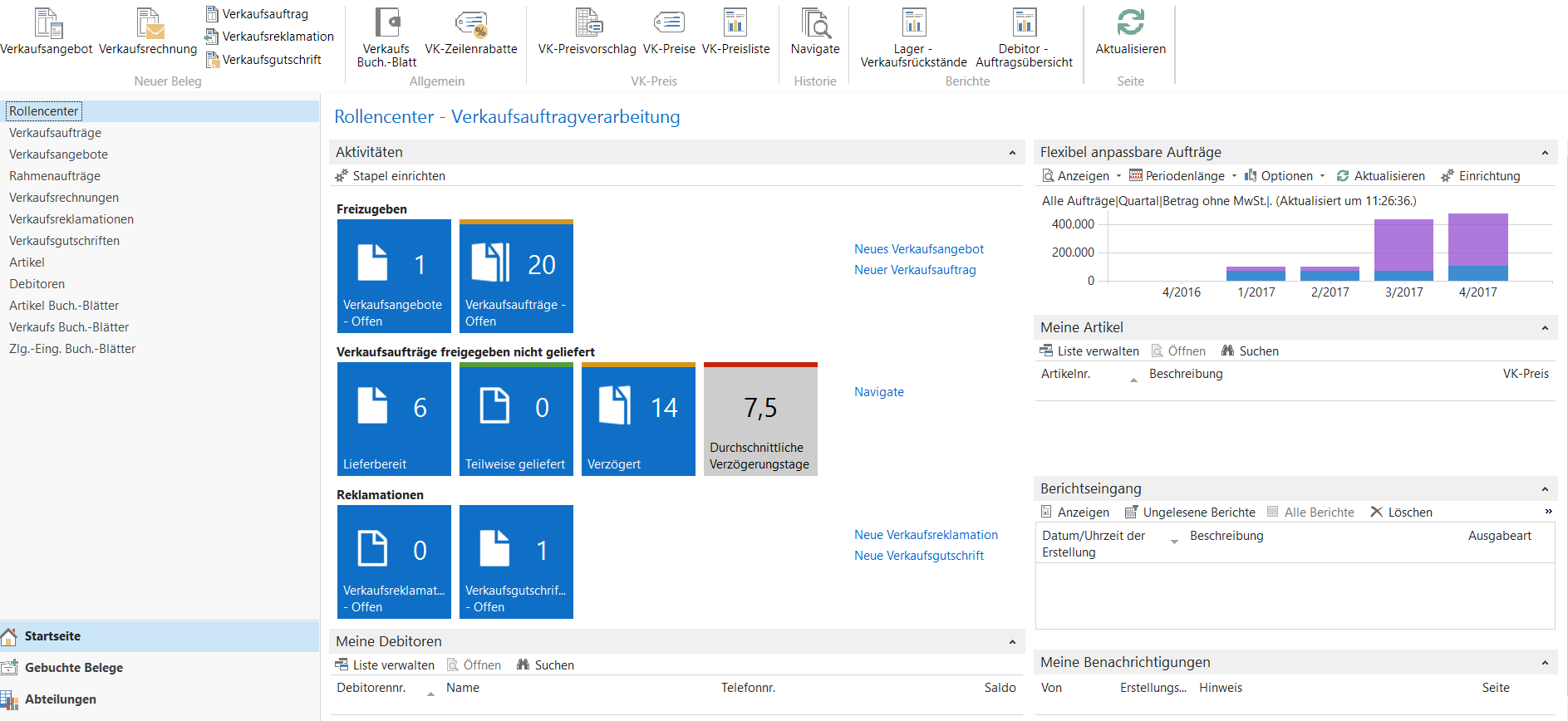
Task: Click Neuer Verkaufsauftrag link
Action: point(915,270)
